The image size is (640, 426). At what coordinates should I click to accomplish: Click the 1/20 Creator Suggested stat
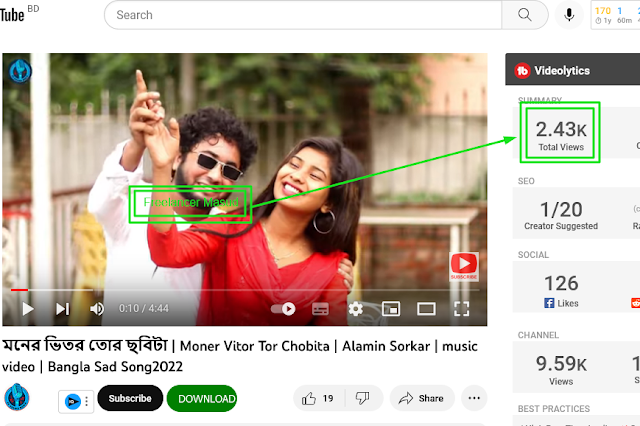561,215
